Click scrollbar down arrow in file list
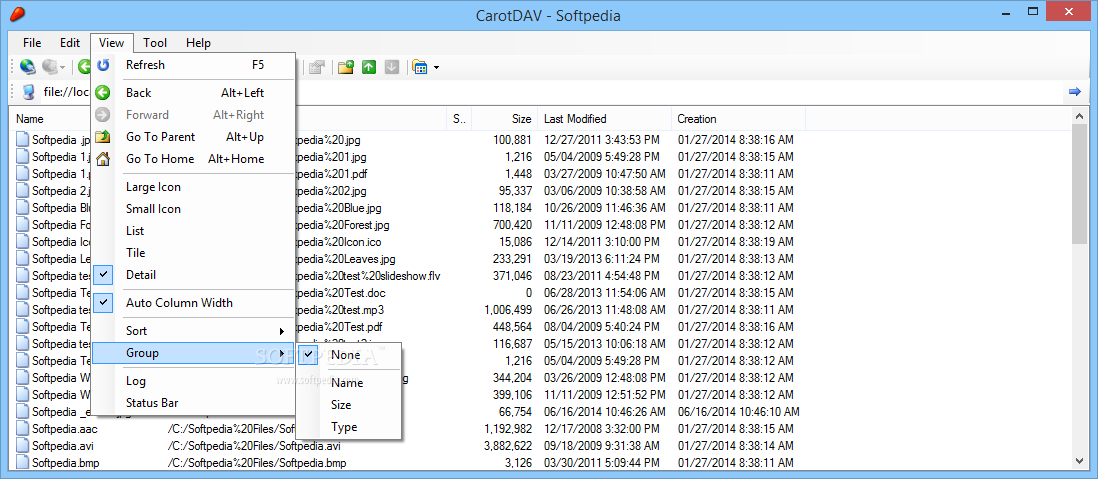The image size is (1098, 479). [1079, 460]
